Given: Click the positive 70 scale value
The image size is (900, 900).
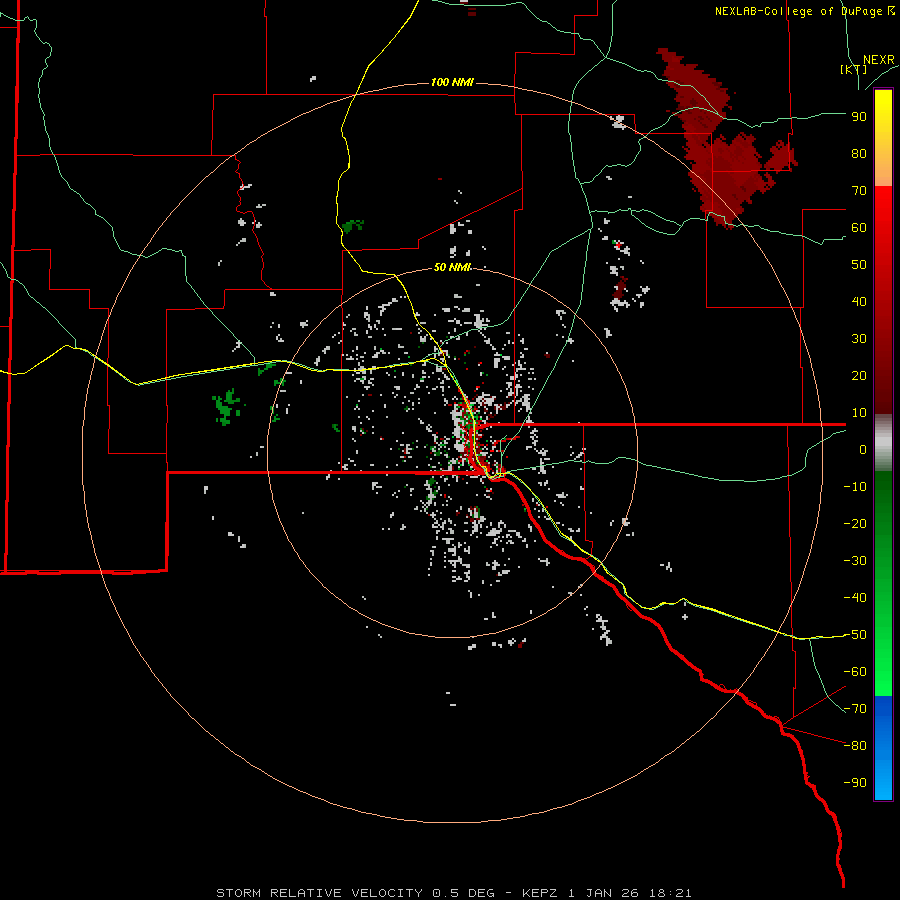Looking at the screenshot, I should coord(859,191).
